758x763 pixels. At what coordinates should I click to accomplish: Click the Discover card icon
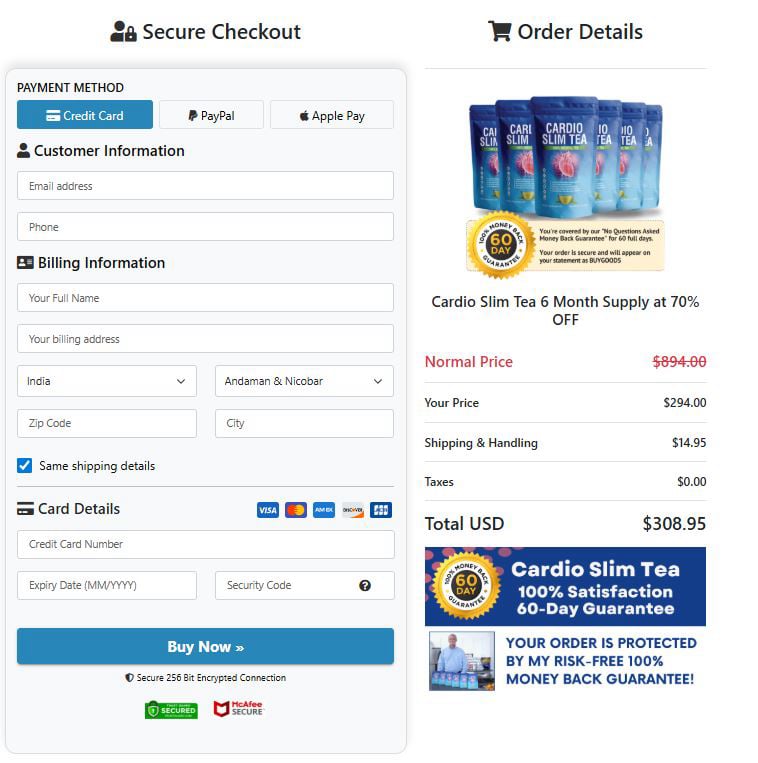click(x=352, y=510)
